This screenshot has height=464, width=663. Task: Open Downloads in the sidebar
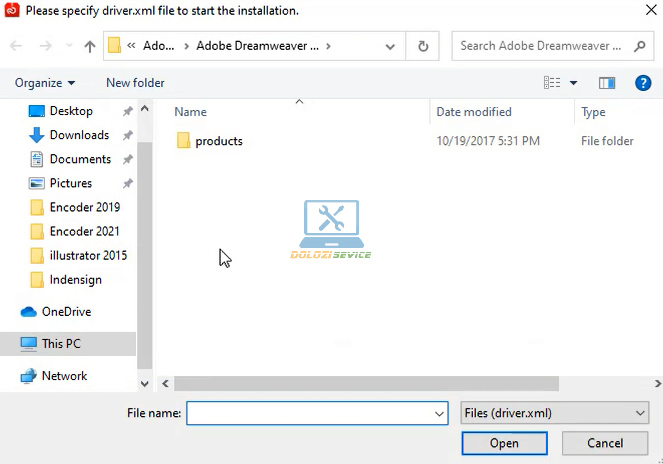pyautogui.click(x=78, y=135)
